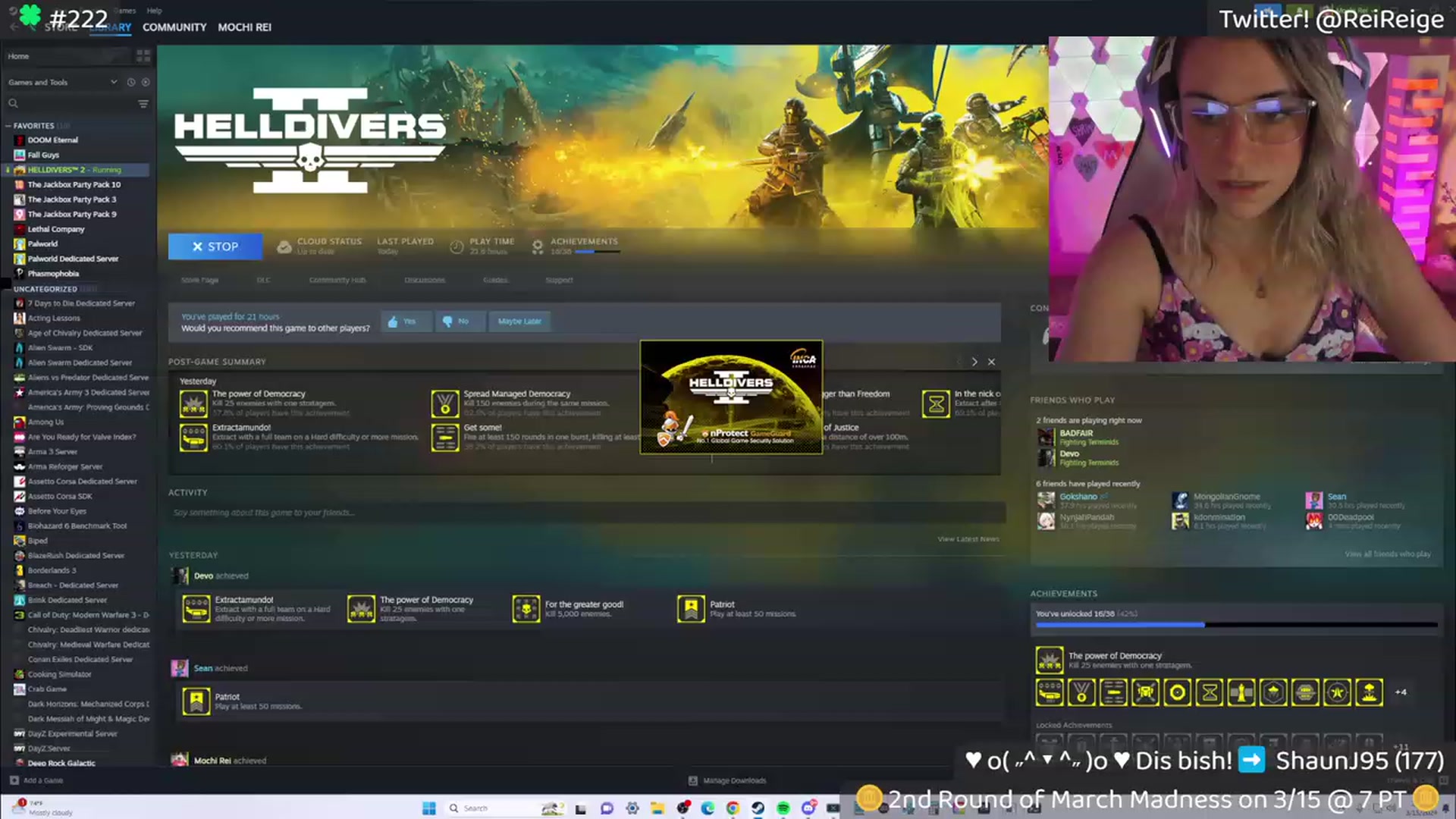Screen dimensions: 1456x819
Task: Go to next post-game summary page
Action: 974,362
